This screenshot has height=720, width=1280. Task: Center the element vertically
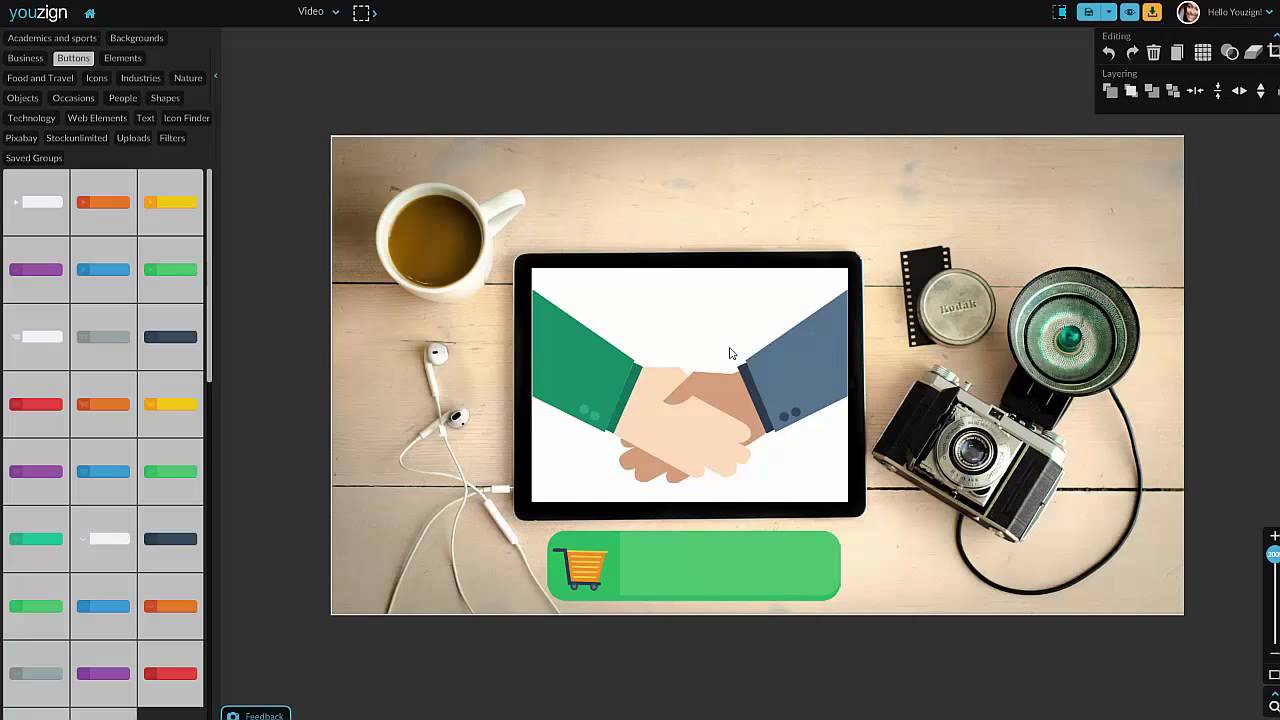pos(1217,91)
